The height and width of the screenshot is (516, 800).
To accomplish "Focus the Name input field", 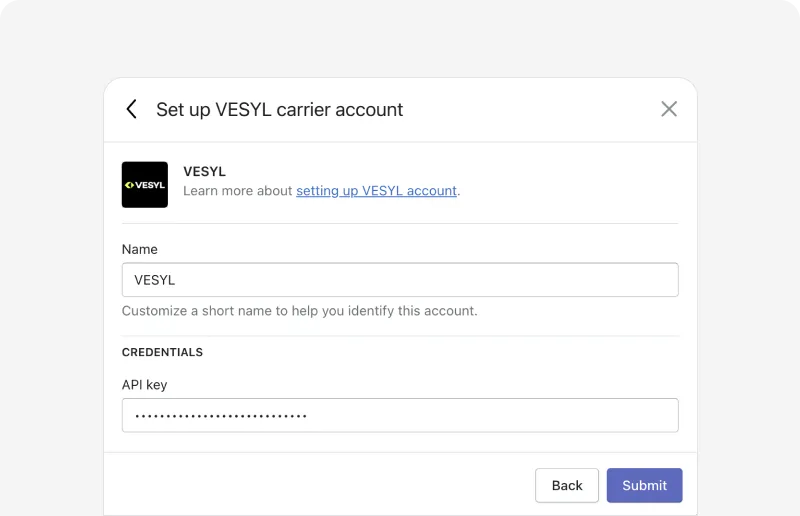I will pos(400,280).
